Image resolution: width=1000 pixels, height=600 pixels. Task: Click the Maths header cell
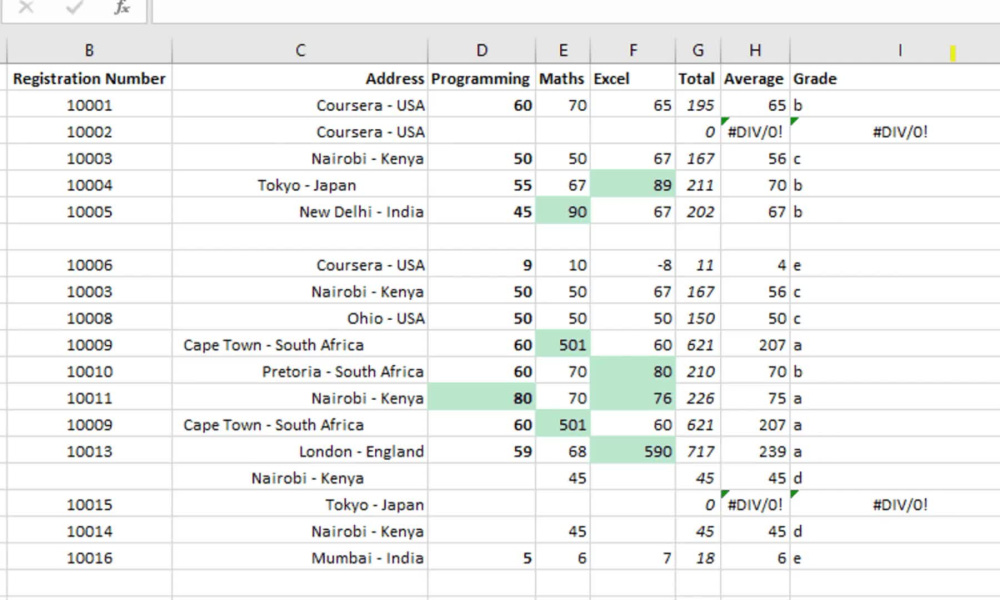click(x=563, y=78)
